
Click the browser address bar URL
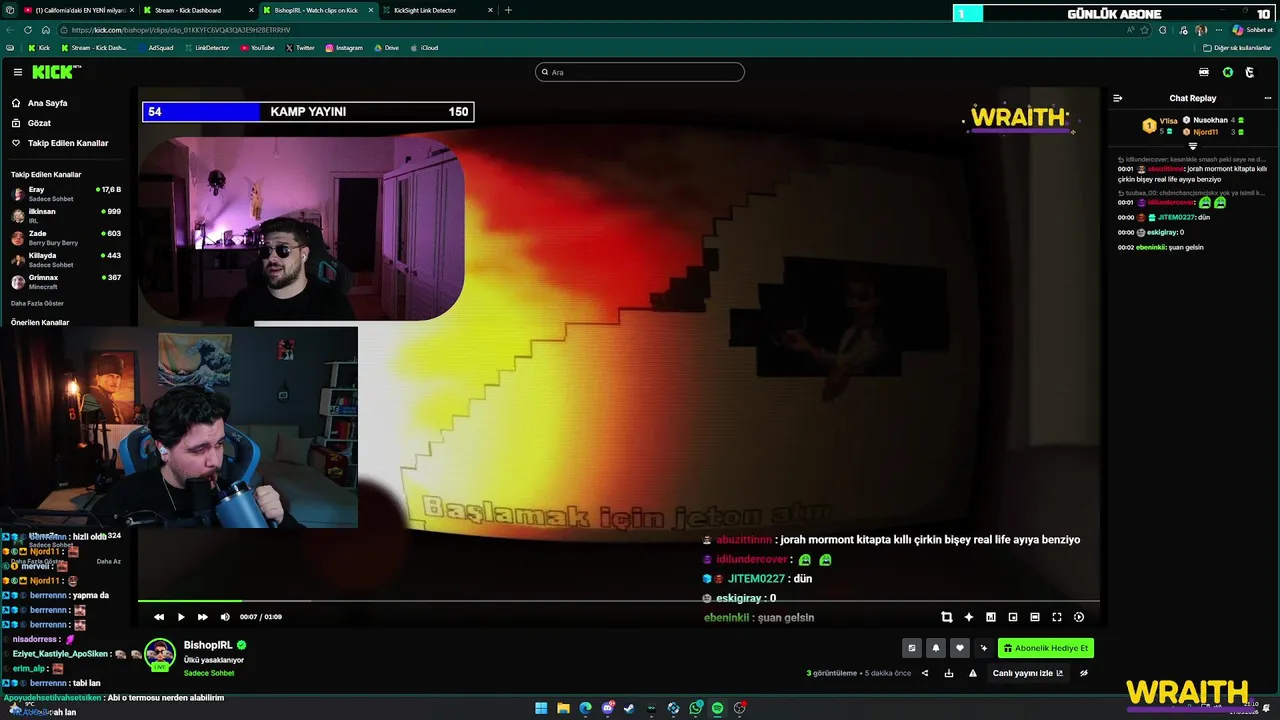point(181,30)
